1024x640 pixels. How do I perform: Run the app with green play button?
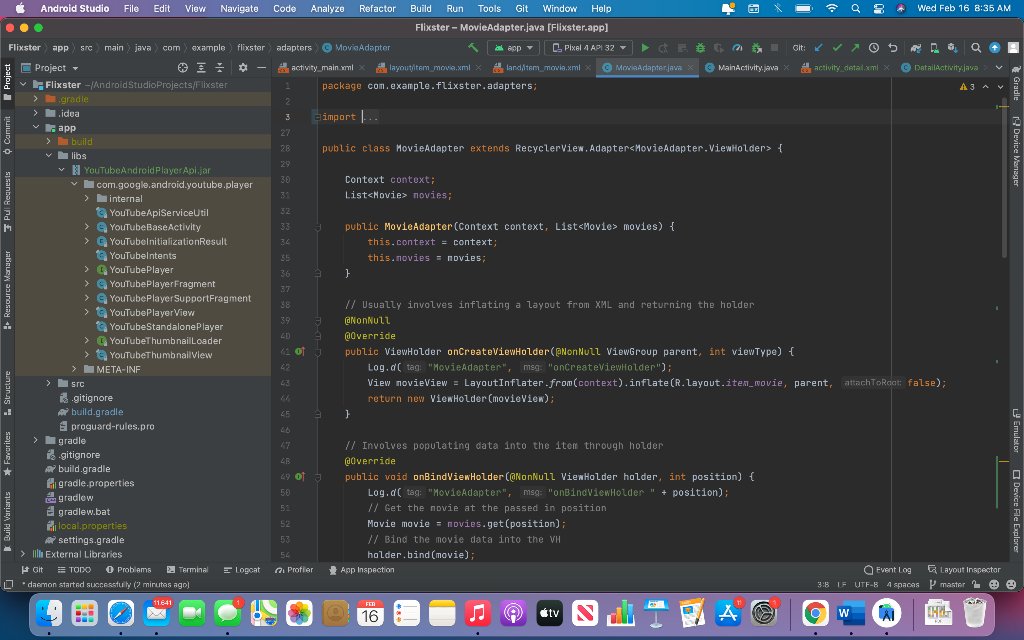[645, 48]
